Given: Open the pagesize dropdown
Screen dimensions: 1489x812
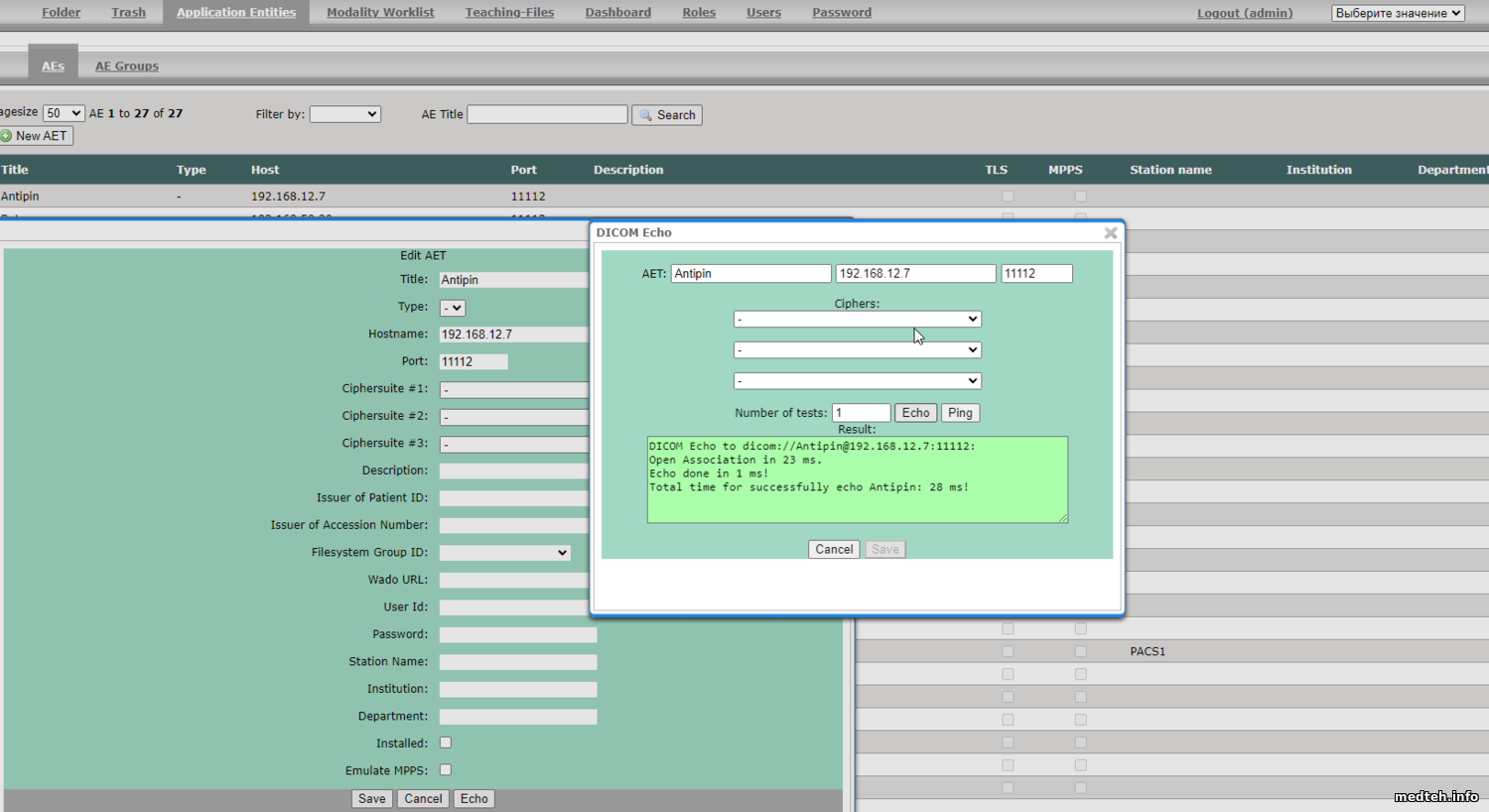Looking at the screenshot, I should click(x=64, y=113).
